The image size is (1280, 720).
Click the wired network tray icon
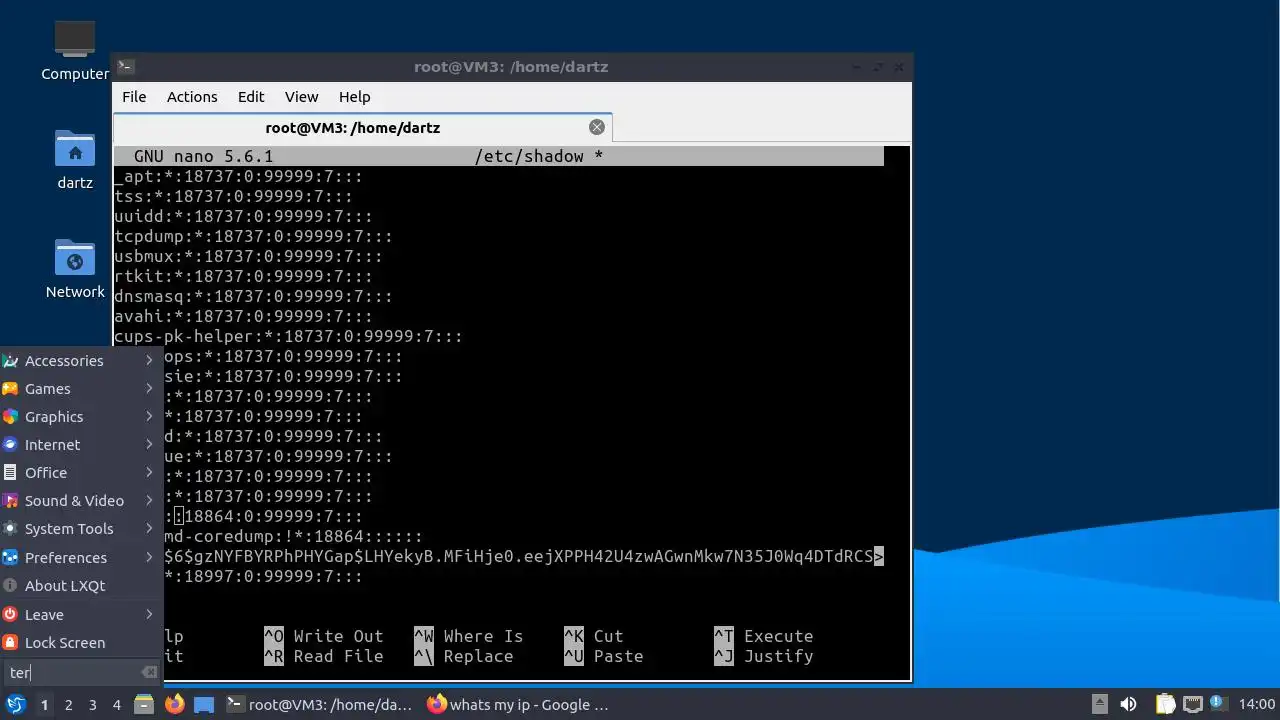click(1193, 704)
